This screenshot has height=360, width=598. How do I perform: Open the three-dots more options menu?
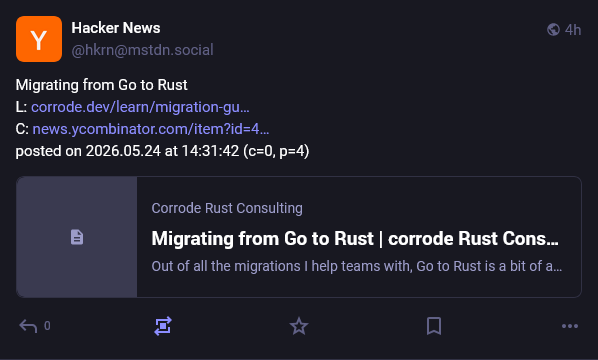(x=570, y=326)
